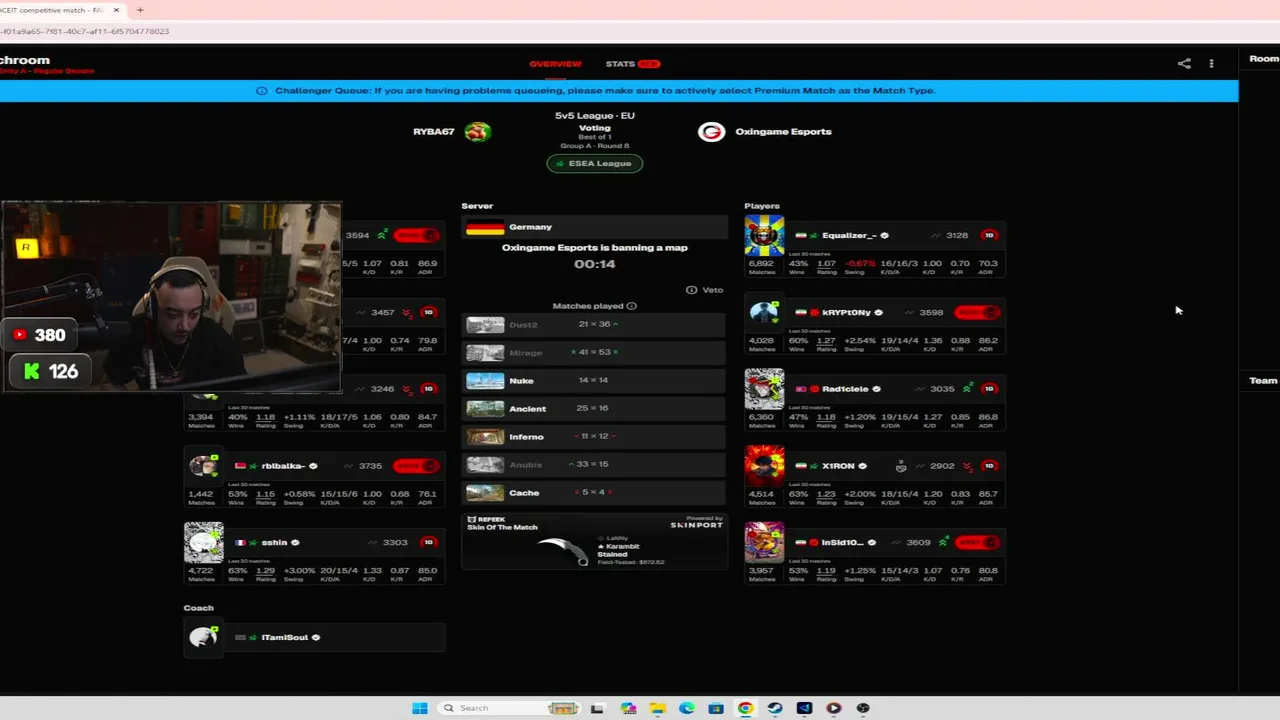Click the browser address bar URL
This screenshot has height=720, width=1280.
point(85,31)
